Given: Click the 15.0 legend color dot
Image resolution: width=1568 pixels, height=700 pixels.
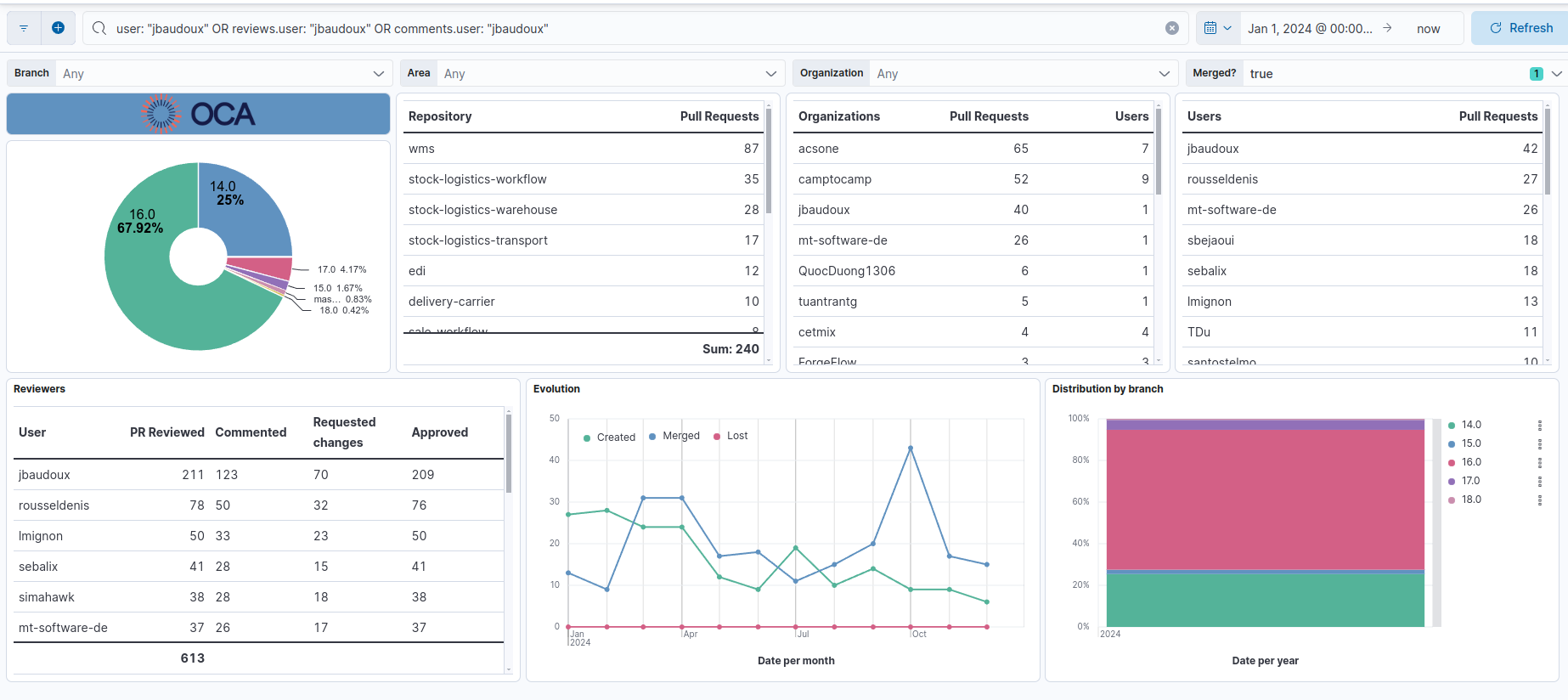Looking at the screenshot, I should click(1452, 444).
